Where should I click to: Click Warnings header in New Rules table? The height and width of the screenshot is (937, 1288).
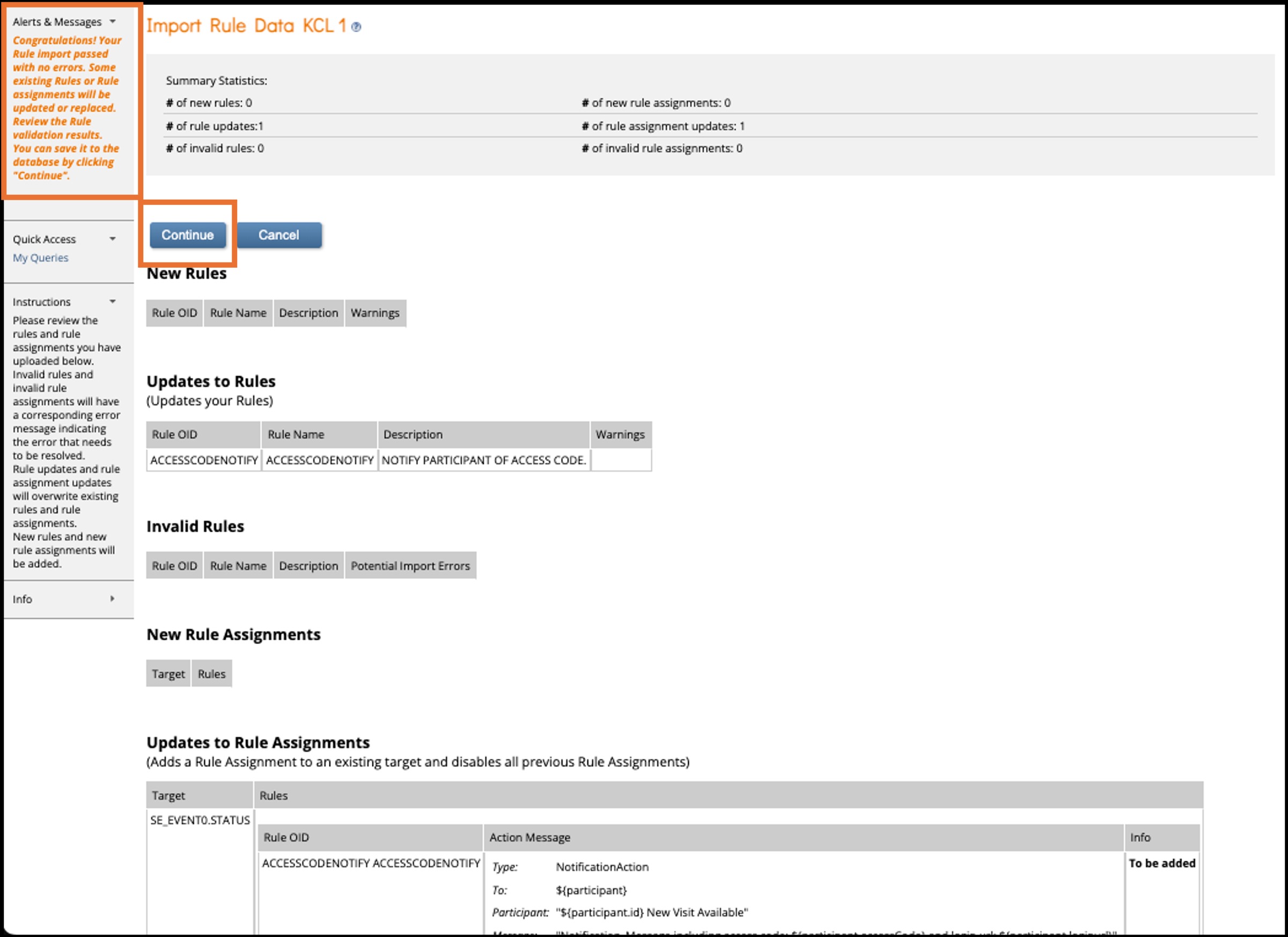click(x=375, y=313)
